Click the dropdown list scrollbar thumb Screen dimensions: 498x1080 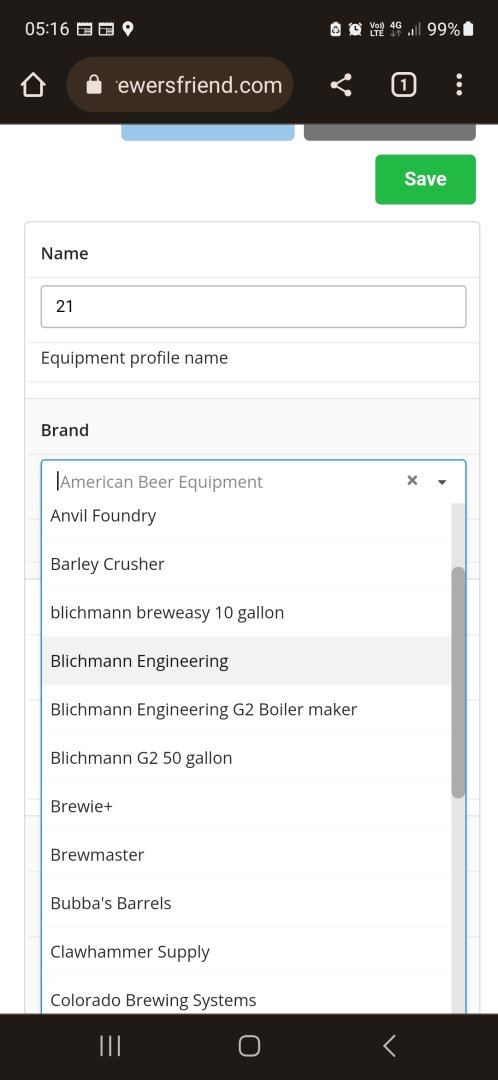[458, 683]
